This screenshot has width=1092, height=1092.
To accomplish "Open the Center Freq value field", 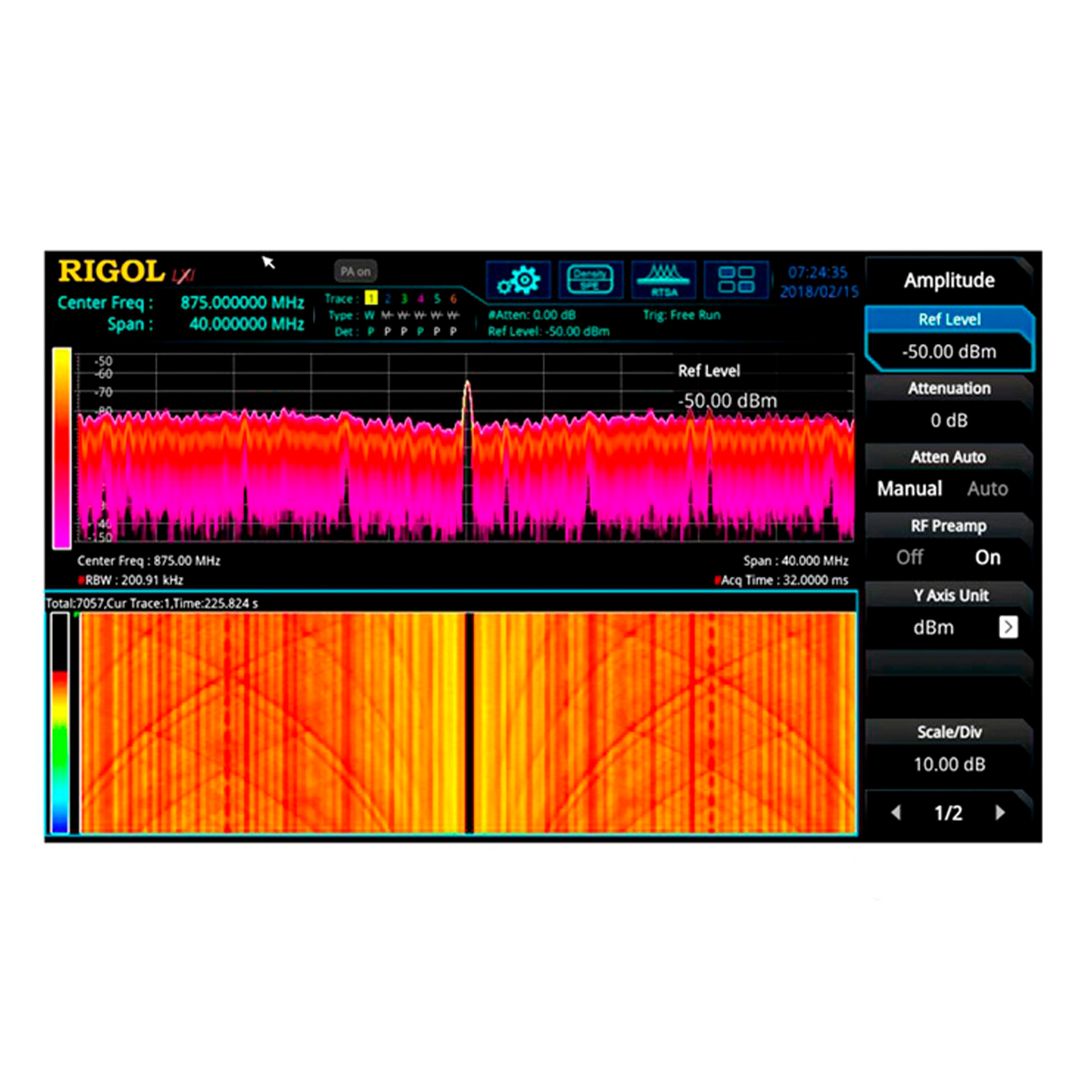I will pyautogui.click(x=241, y=302).
